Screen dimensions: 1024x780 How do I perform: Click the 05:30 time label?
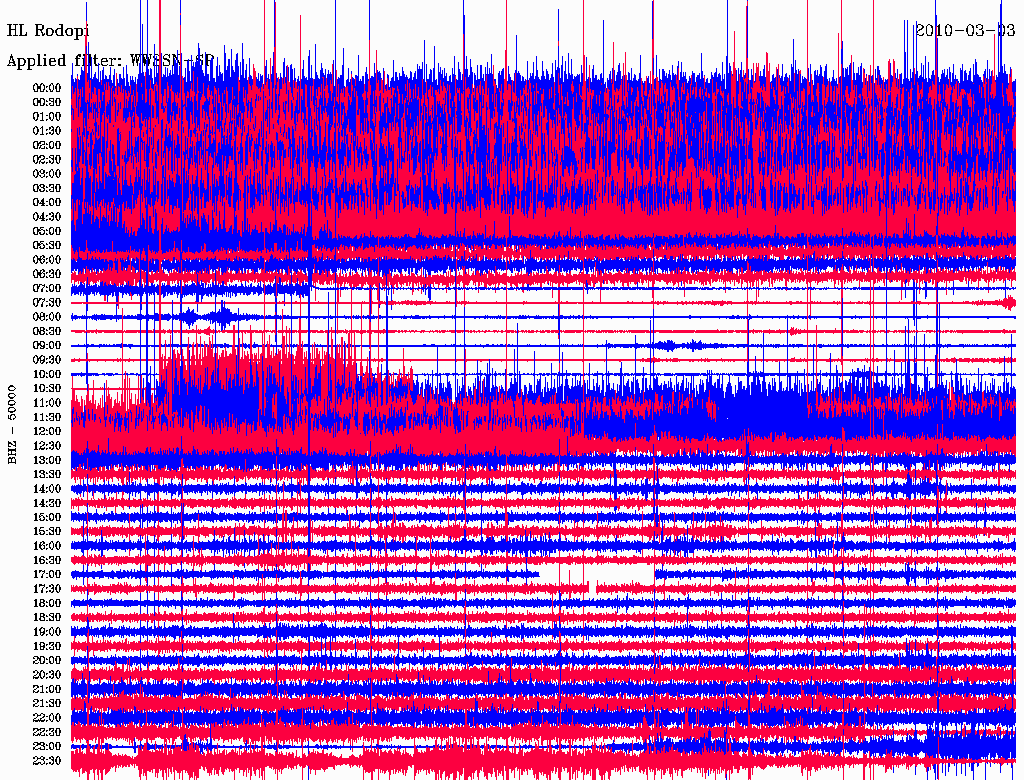point(47,245)
